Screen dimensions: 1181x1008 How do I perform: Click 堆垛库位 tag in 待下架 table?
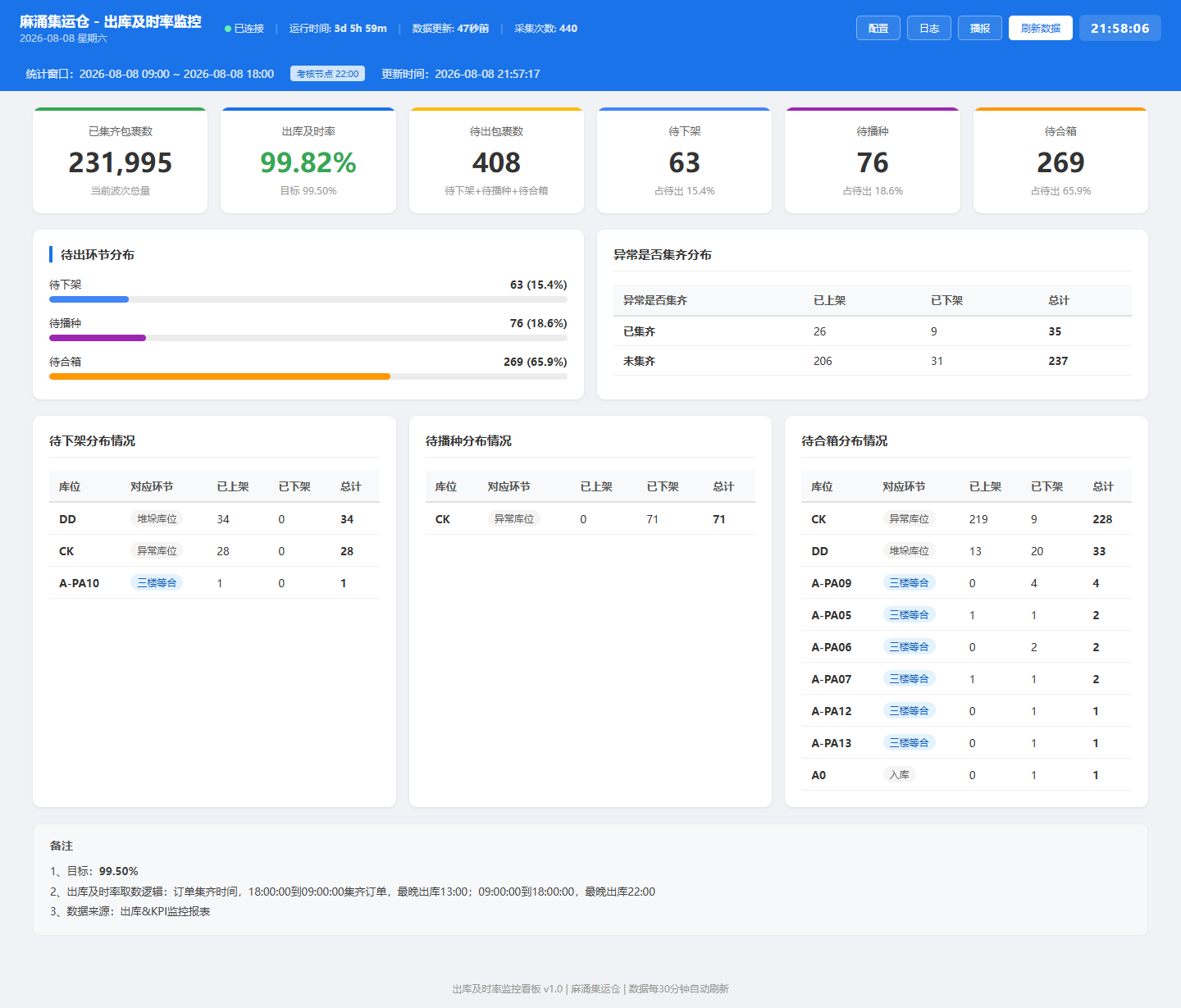pos(157,519)
